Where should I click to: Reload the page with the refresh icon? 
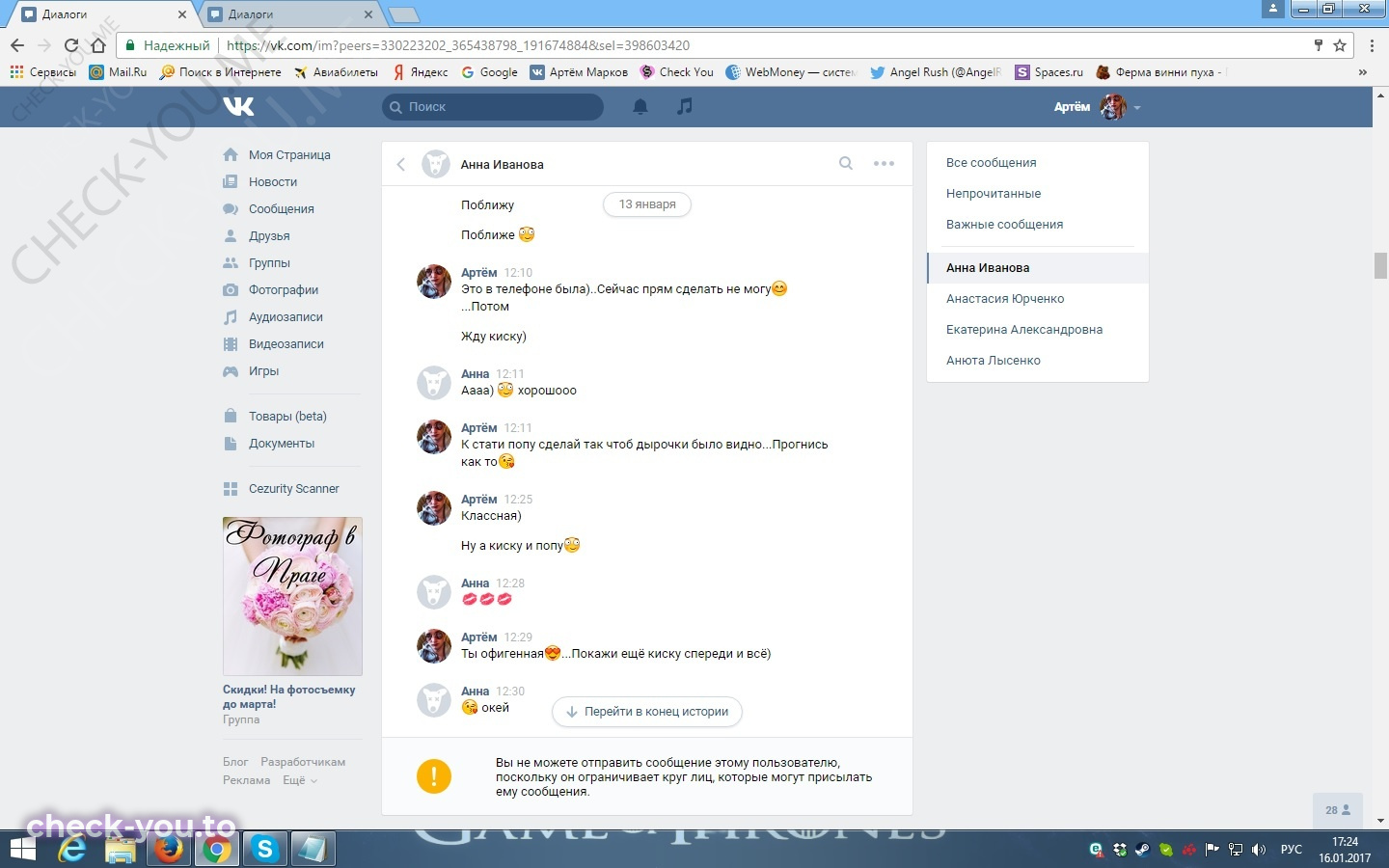[x=71, y=45]
